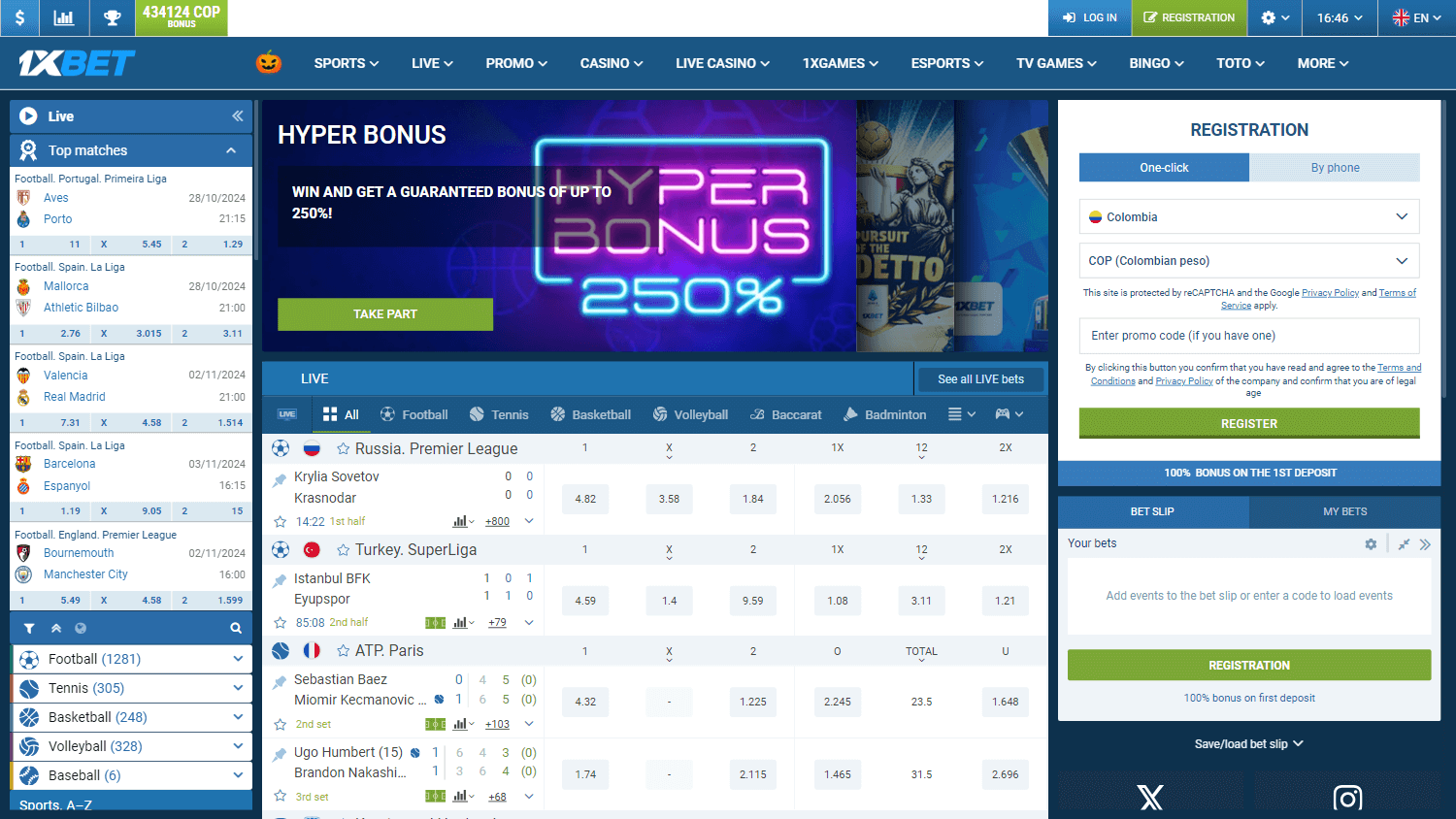Click the double up-arrow collapse icon in sidebar
The width and height of the screenshot is (1456, 819).
click(x=56, y=628)
